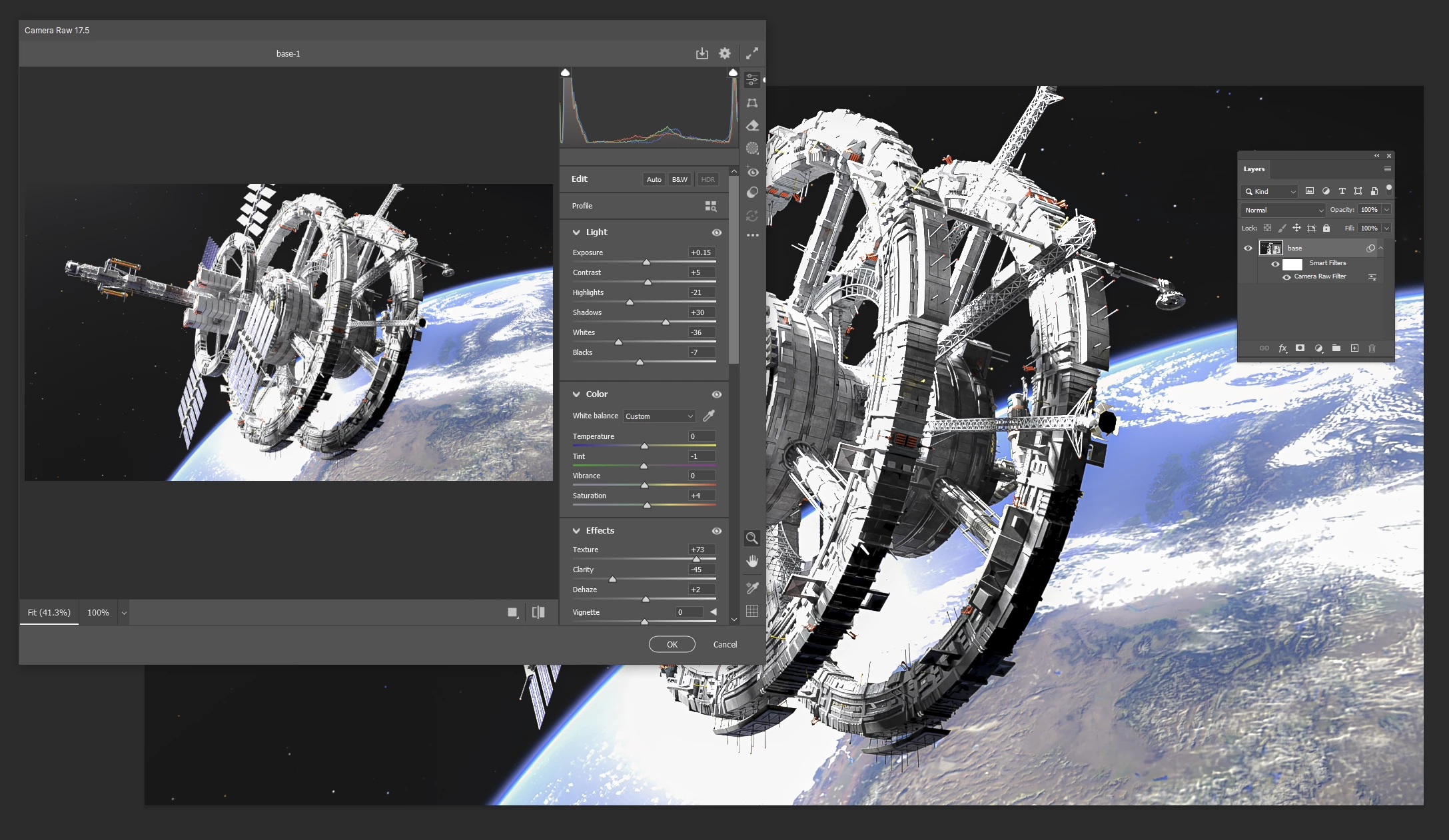Toggle Camera Raw full screen mode
The height and width of the screenshot is (840, 1449).
(751, 53)
